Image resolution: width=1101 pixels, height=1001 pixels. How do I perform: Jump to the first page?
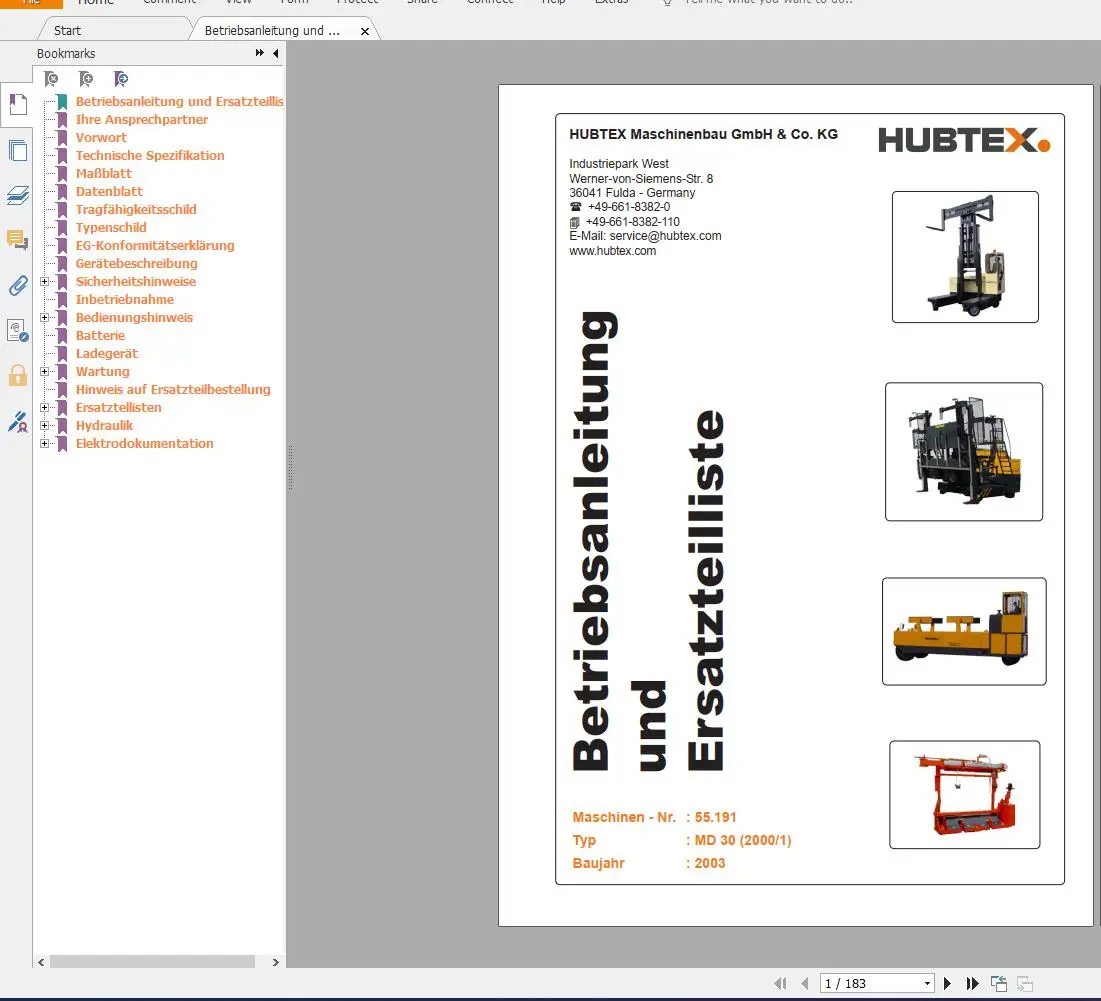(x=781, y=983)
